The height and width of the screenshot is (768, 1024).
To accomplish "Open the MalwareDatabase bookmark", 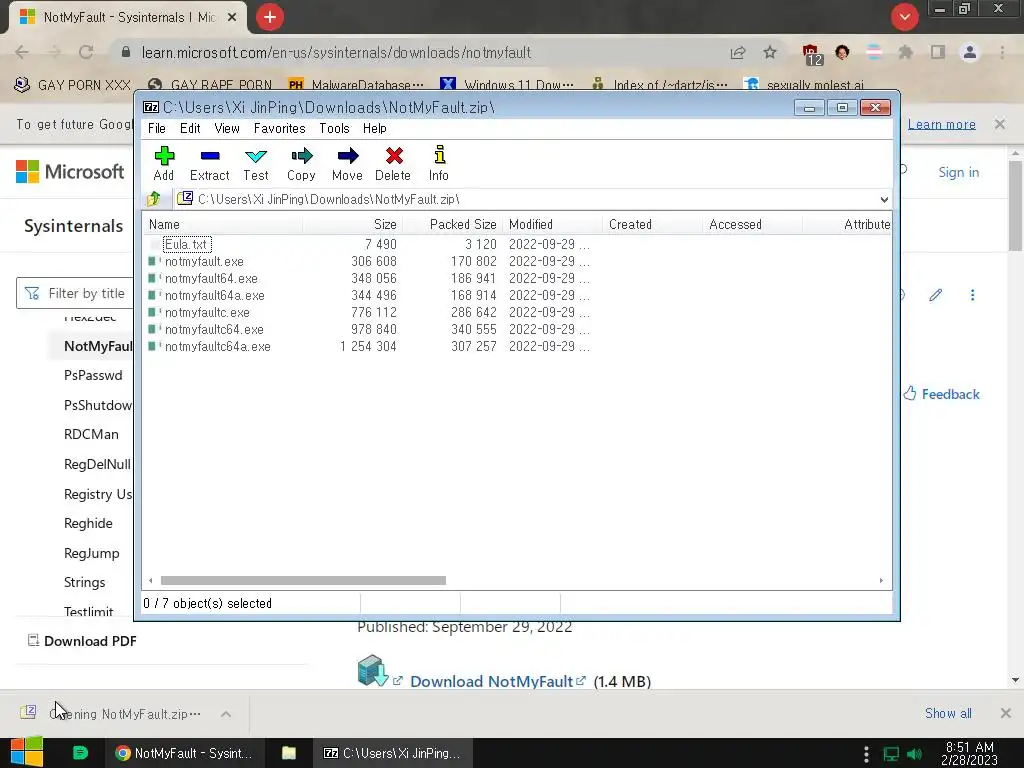I will tap(356, 85).
